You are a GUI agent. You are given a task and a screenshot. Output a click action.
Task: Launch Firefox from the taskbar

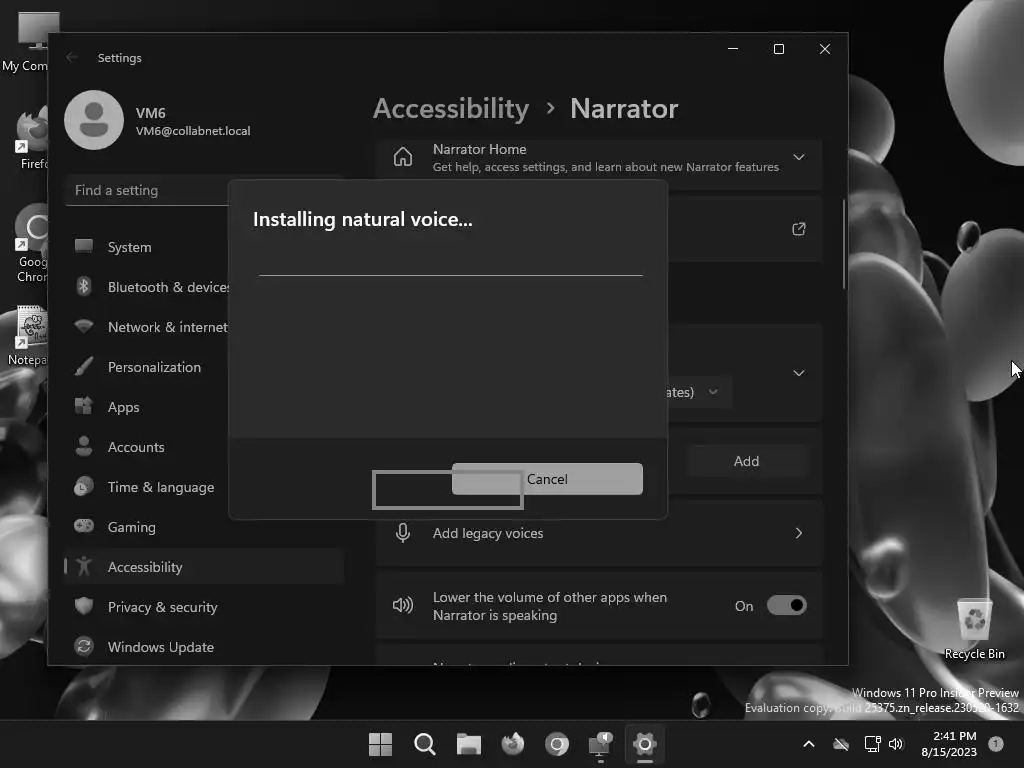click(513, 744)
